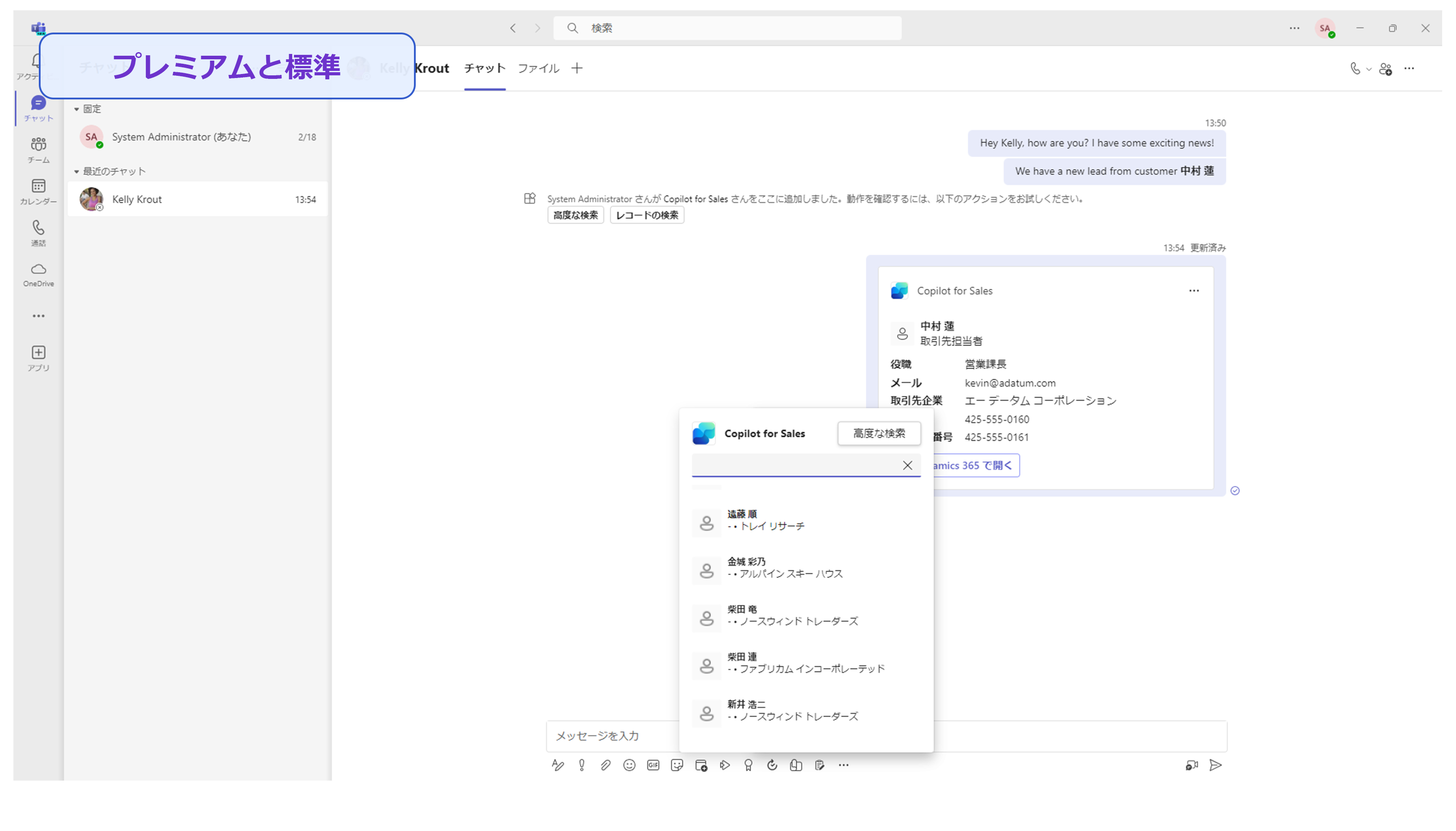Show more compose toolbar apps
This screenshot has width=1456, height=831.
(844, 765)
